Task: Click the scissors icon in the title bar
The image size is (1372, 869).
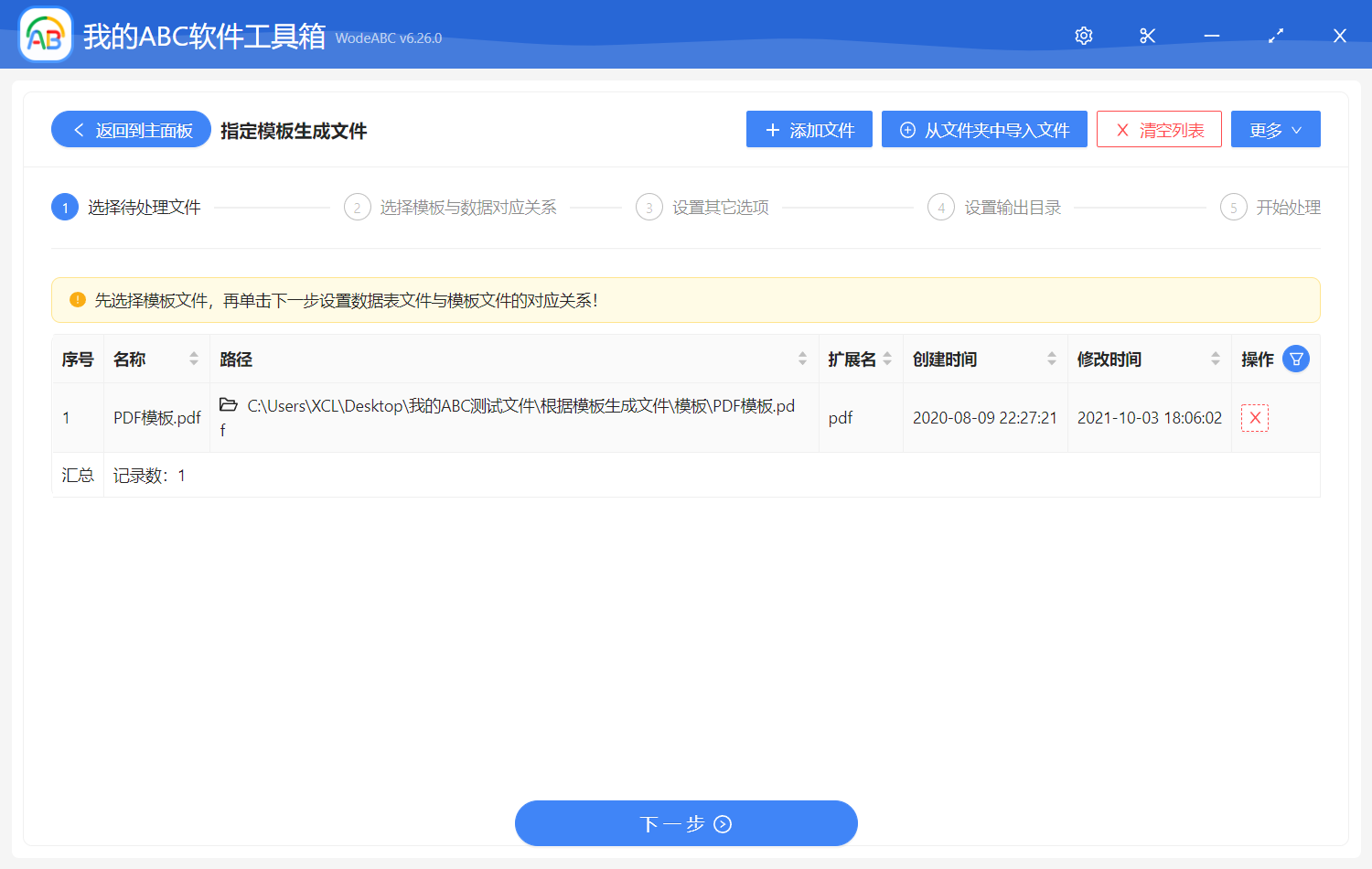Action: (1147, 36)
